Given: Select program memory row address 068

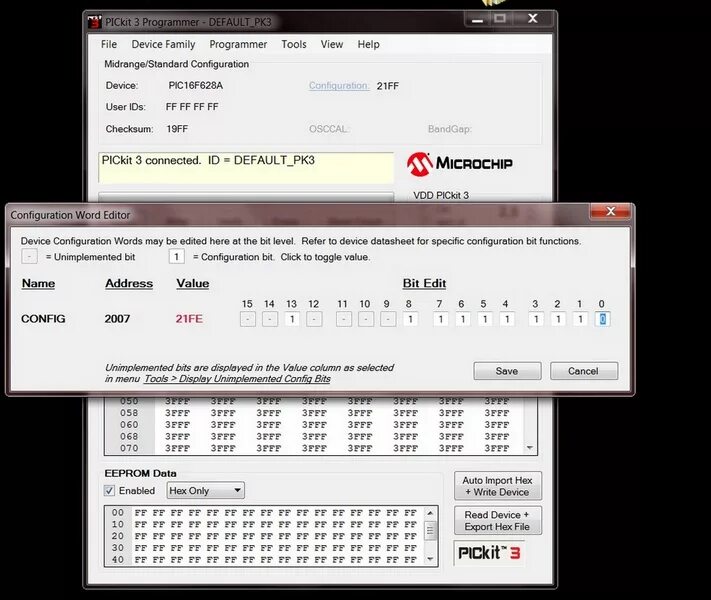Looking at the screenshot, I should point(129,437).
